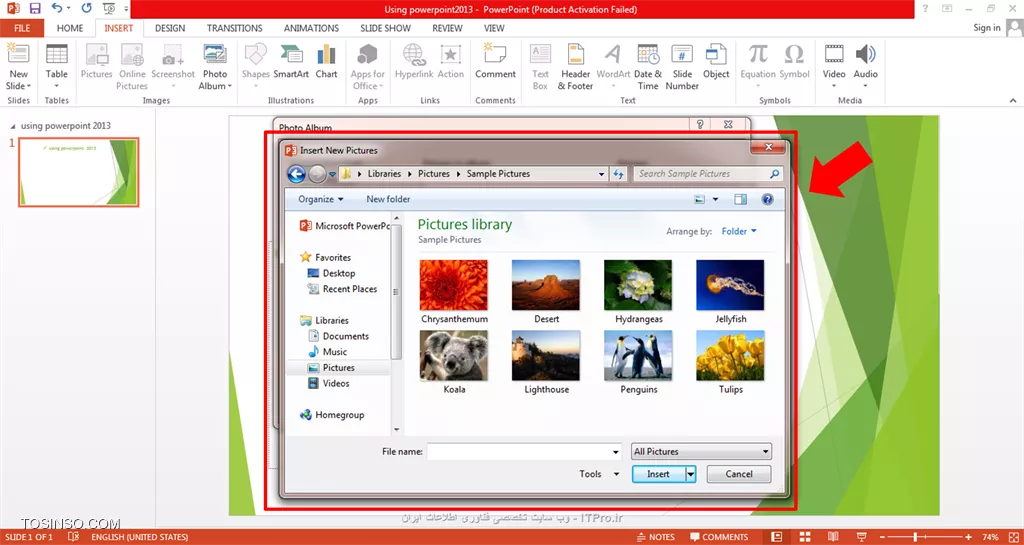Click Libraries in the address path
This screenshot has height=545, width=1024.
click(x=385, y=174)
